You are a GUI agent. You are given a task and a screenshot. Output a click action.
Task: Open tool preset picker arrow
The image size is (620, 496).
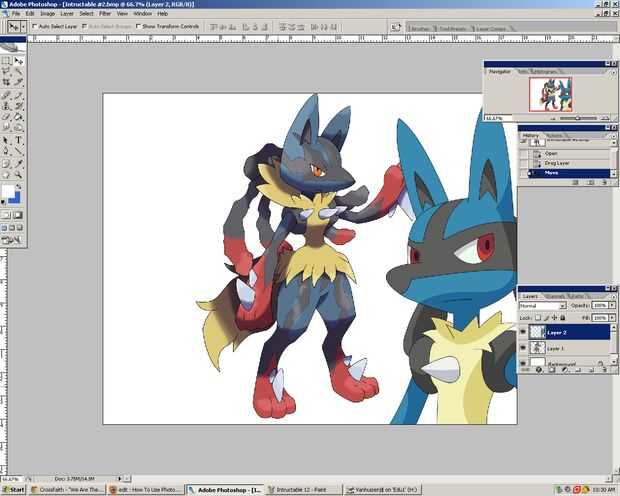click(24, 27)
